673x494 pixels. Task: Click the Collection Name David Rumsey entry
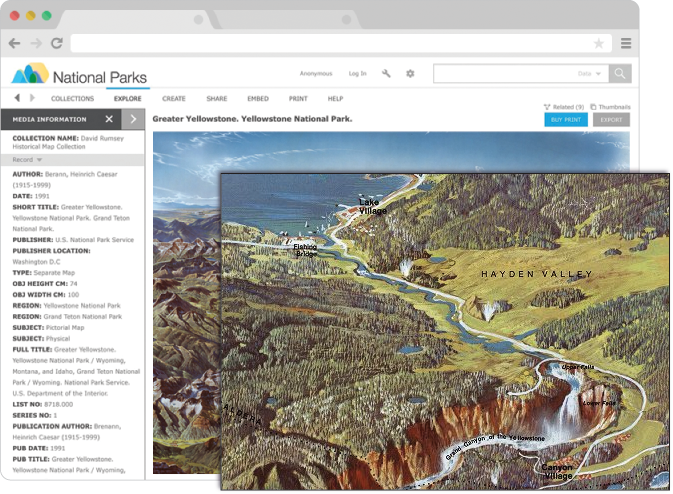point(68,142)
